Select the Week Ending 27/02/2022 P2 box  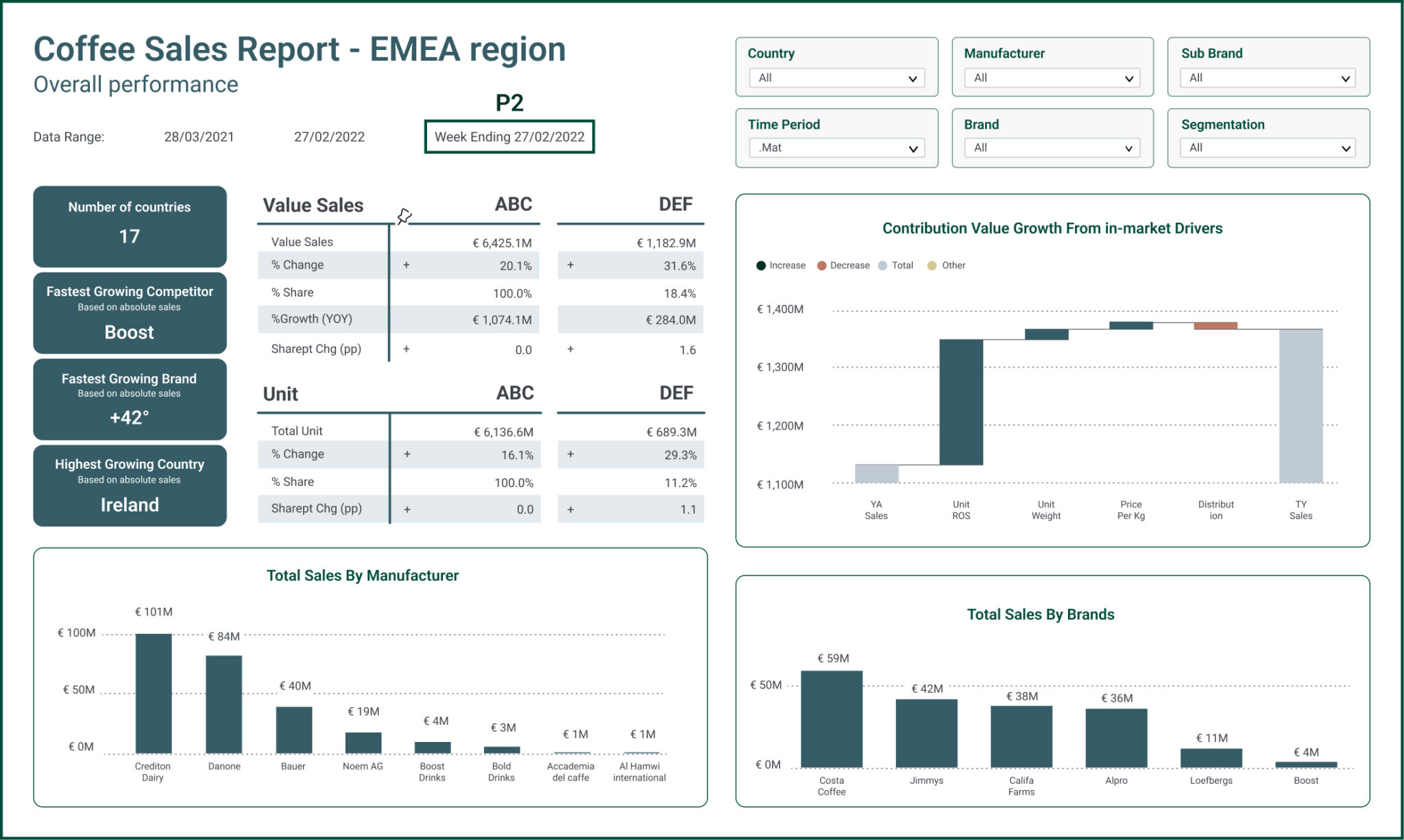click(509, 136)
